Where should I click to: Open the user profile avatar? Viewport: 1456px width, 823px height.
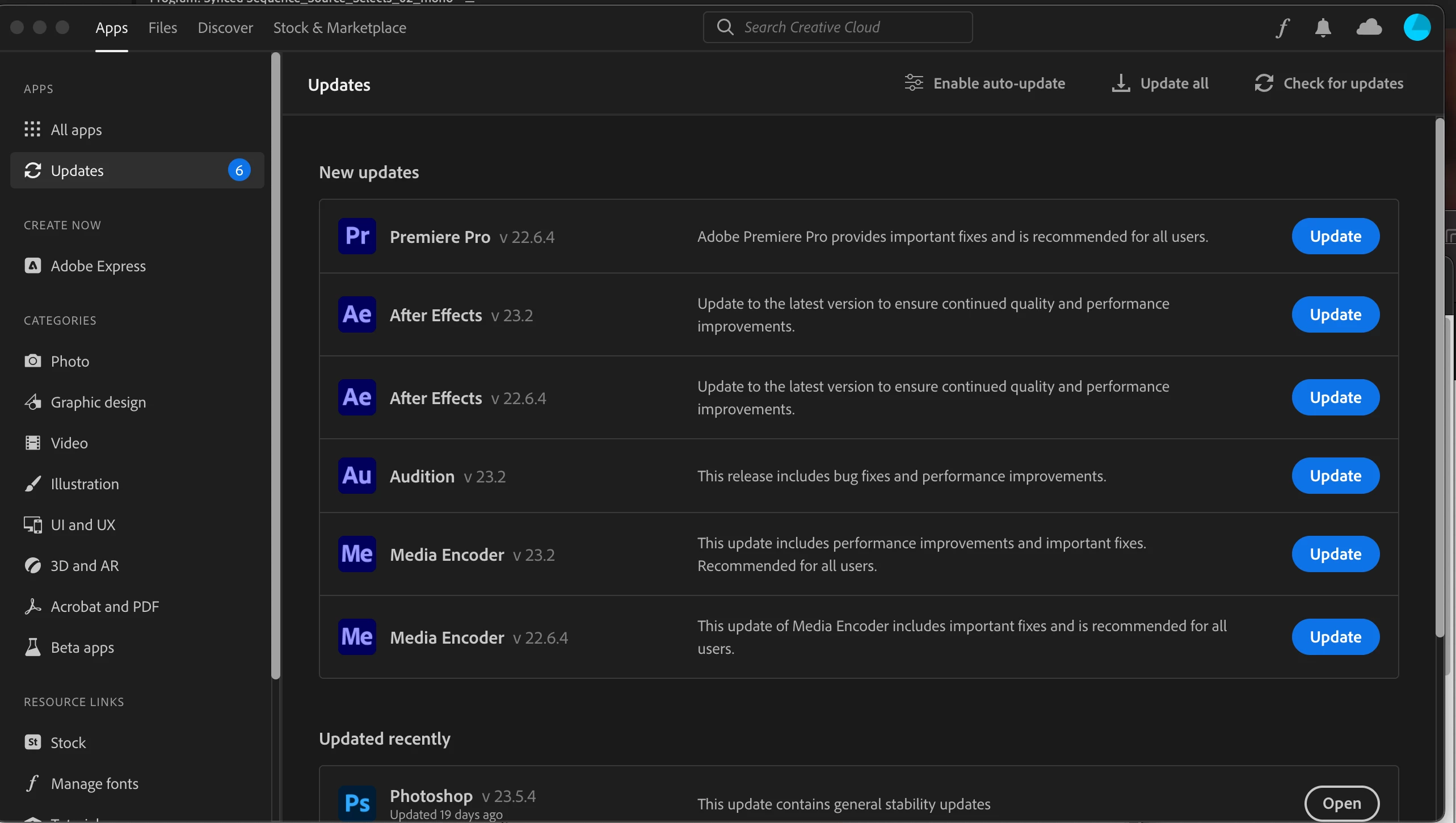pos(1416,27)
